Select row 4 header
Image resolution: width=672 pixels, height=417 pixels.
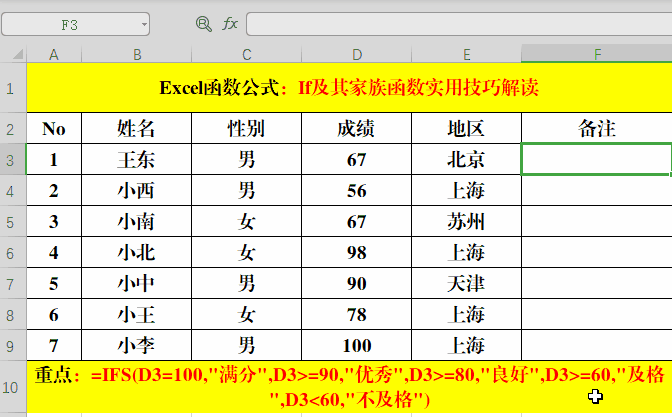click(11, 190)
